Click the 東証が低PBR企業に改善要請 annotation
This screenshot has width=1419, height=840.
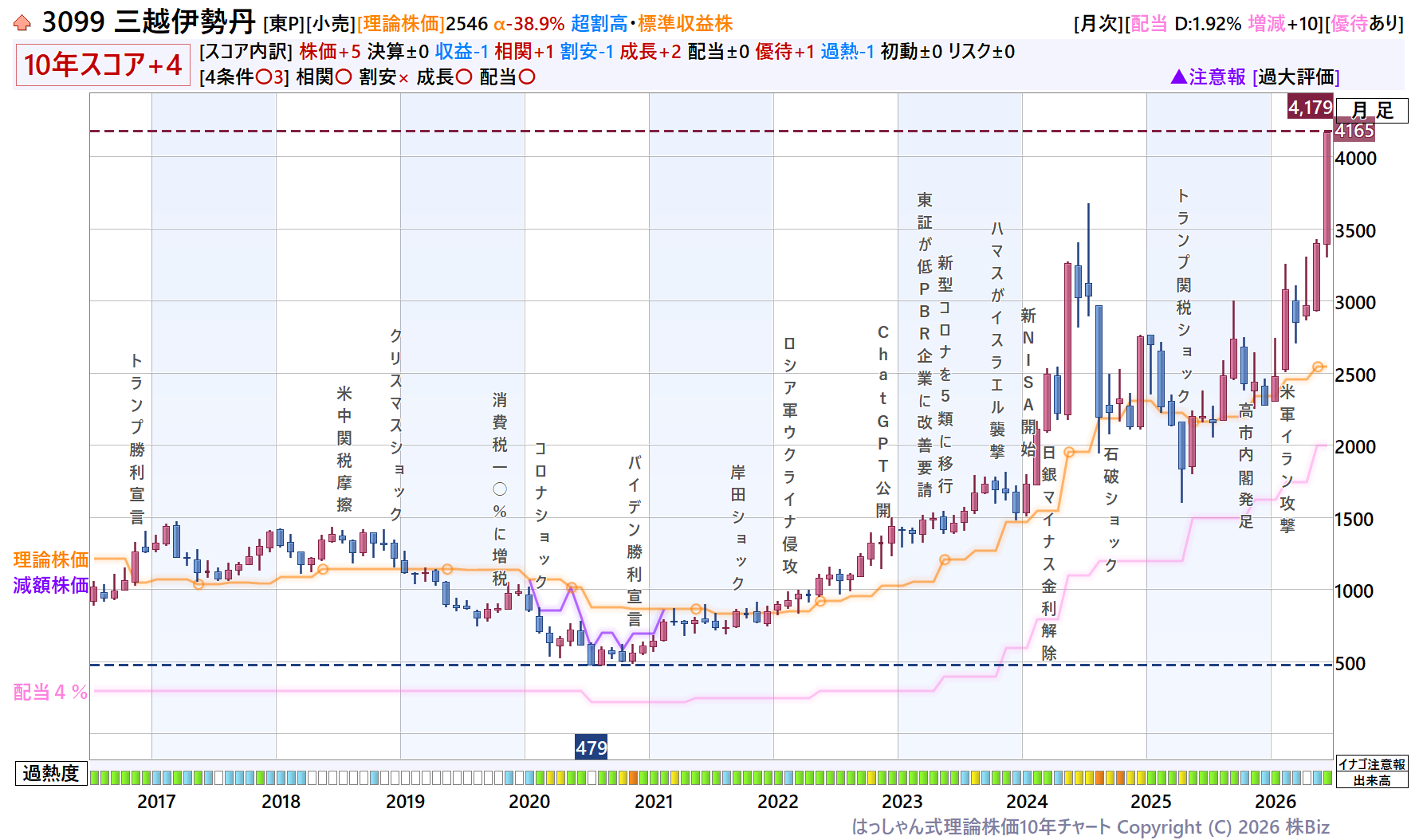pos(925,344)
